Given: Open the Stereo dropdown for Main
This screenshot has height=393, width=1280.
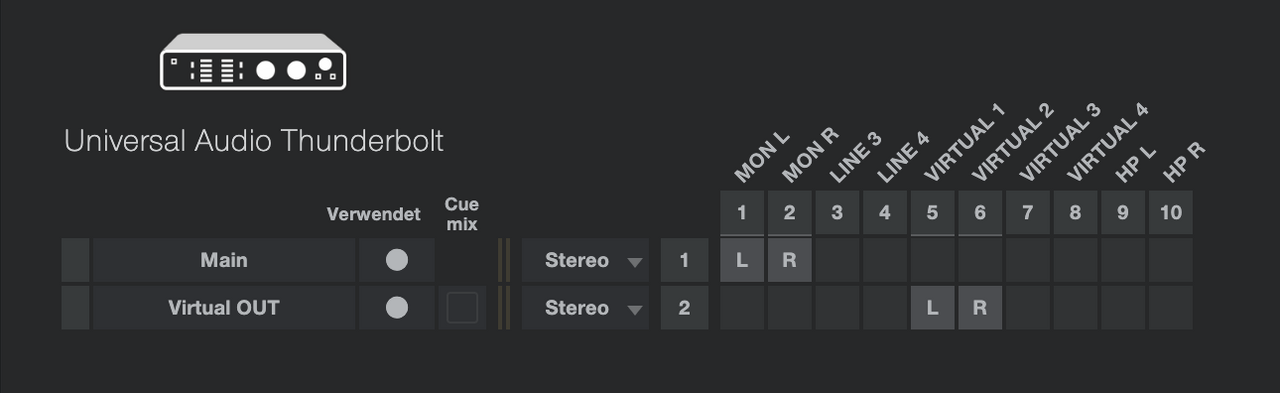Looking at the screenshot, I should tap(585, 260).
